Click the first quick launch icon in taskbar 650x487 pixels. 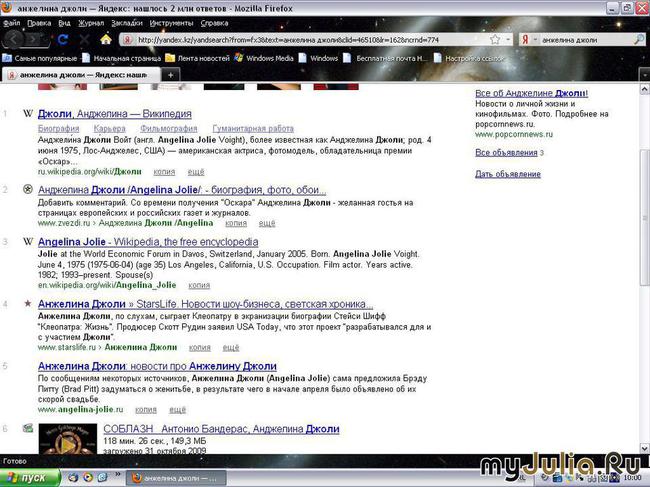(73, 477)
